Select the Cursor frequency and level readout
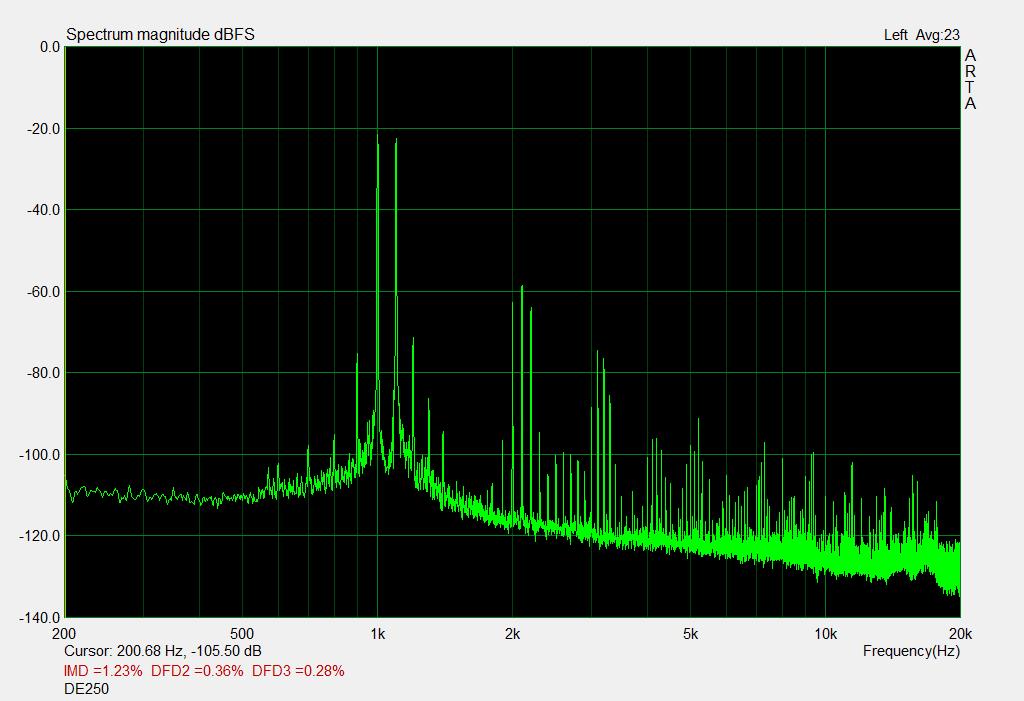The height and width of the screenshot is (701, 1024). click(x=162, y=651)
